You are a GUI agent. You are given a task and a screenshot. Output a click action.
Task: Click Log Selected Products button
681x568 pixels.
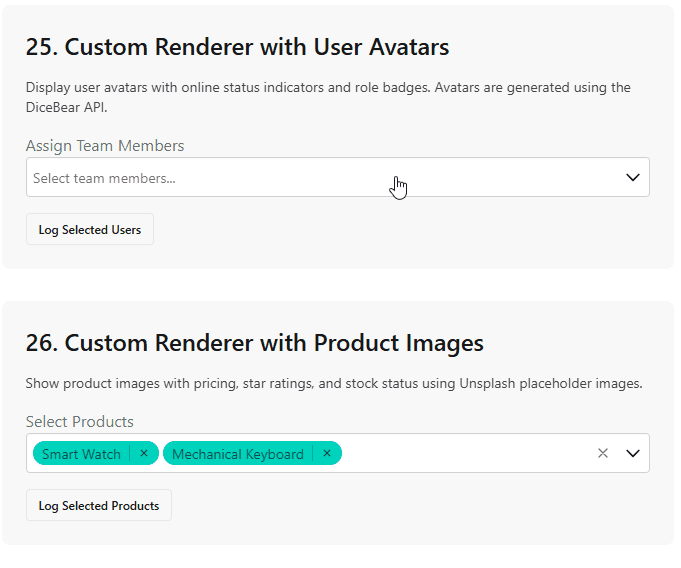pyautogui.click(x=99, y=505)
